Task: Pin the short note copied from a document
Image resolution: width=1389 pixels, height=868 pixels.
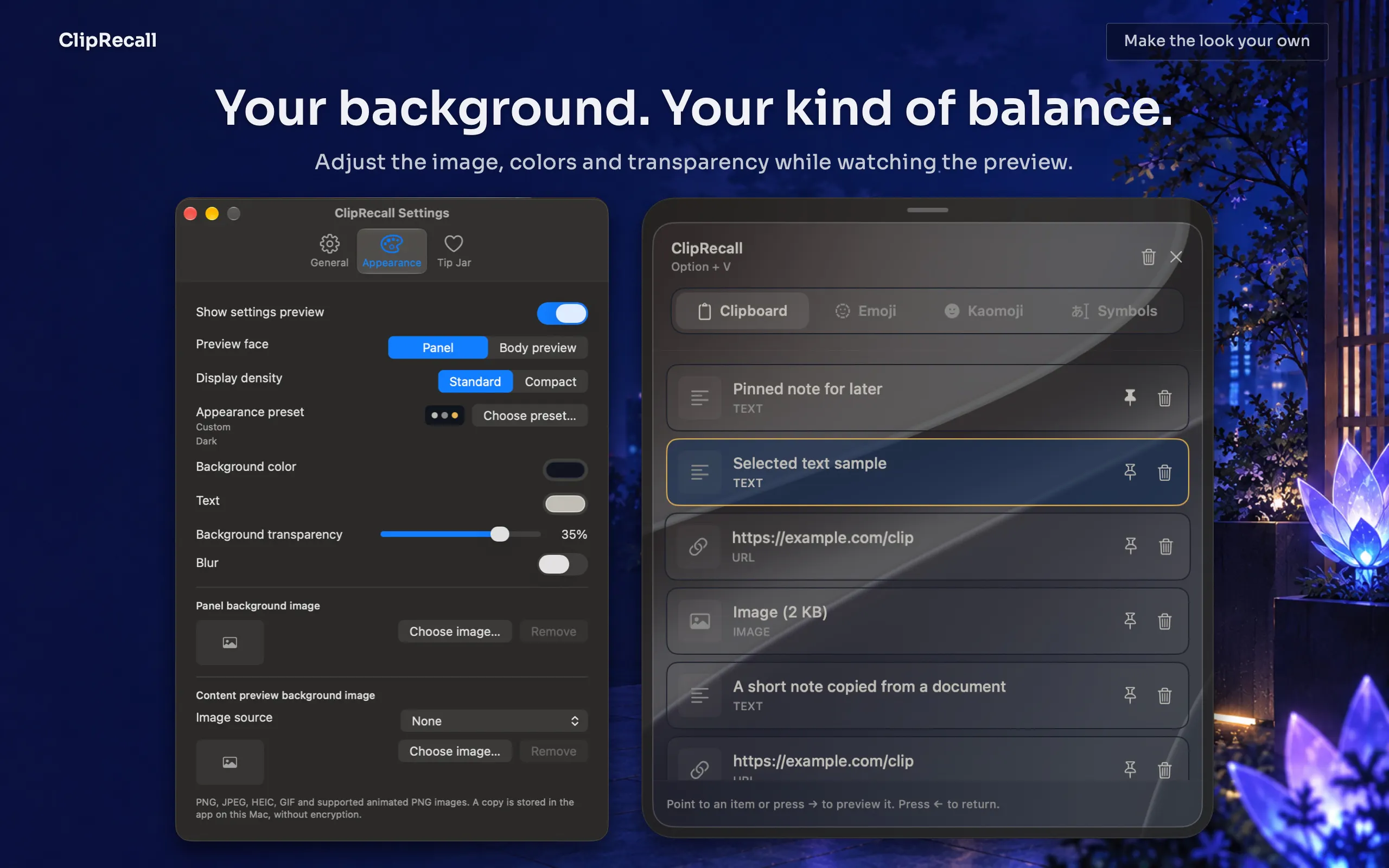Action: (1130, 695)
